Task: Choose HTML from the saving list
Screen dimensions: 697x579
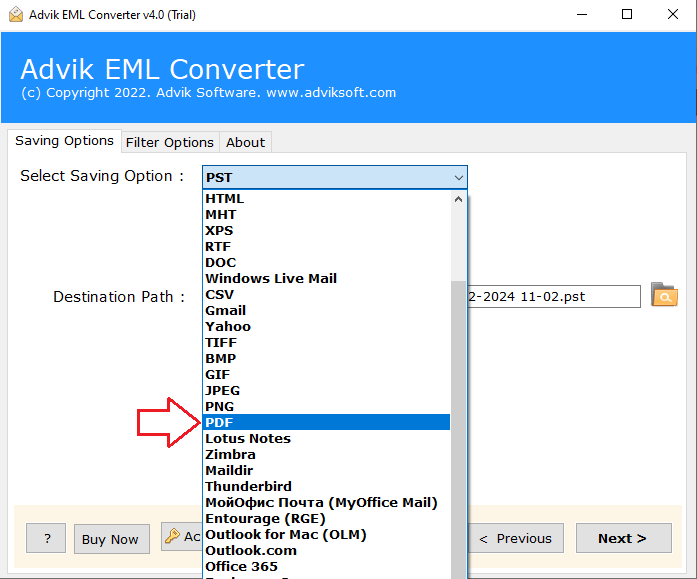Action: pyautogui.click(x=326, y=199)
